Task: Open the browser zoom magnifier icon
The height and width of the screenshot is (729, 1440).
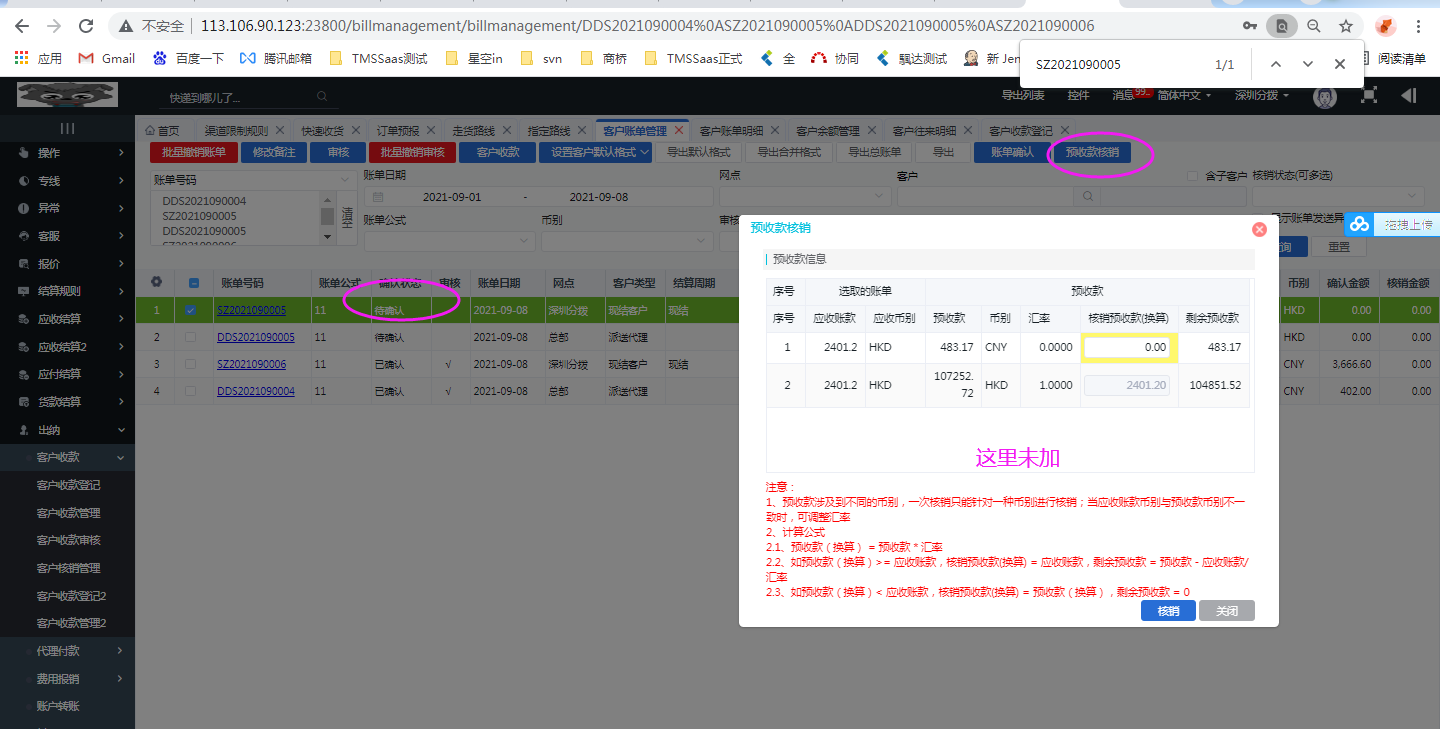Action: point(1314,26)
